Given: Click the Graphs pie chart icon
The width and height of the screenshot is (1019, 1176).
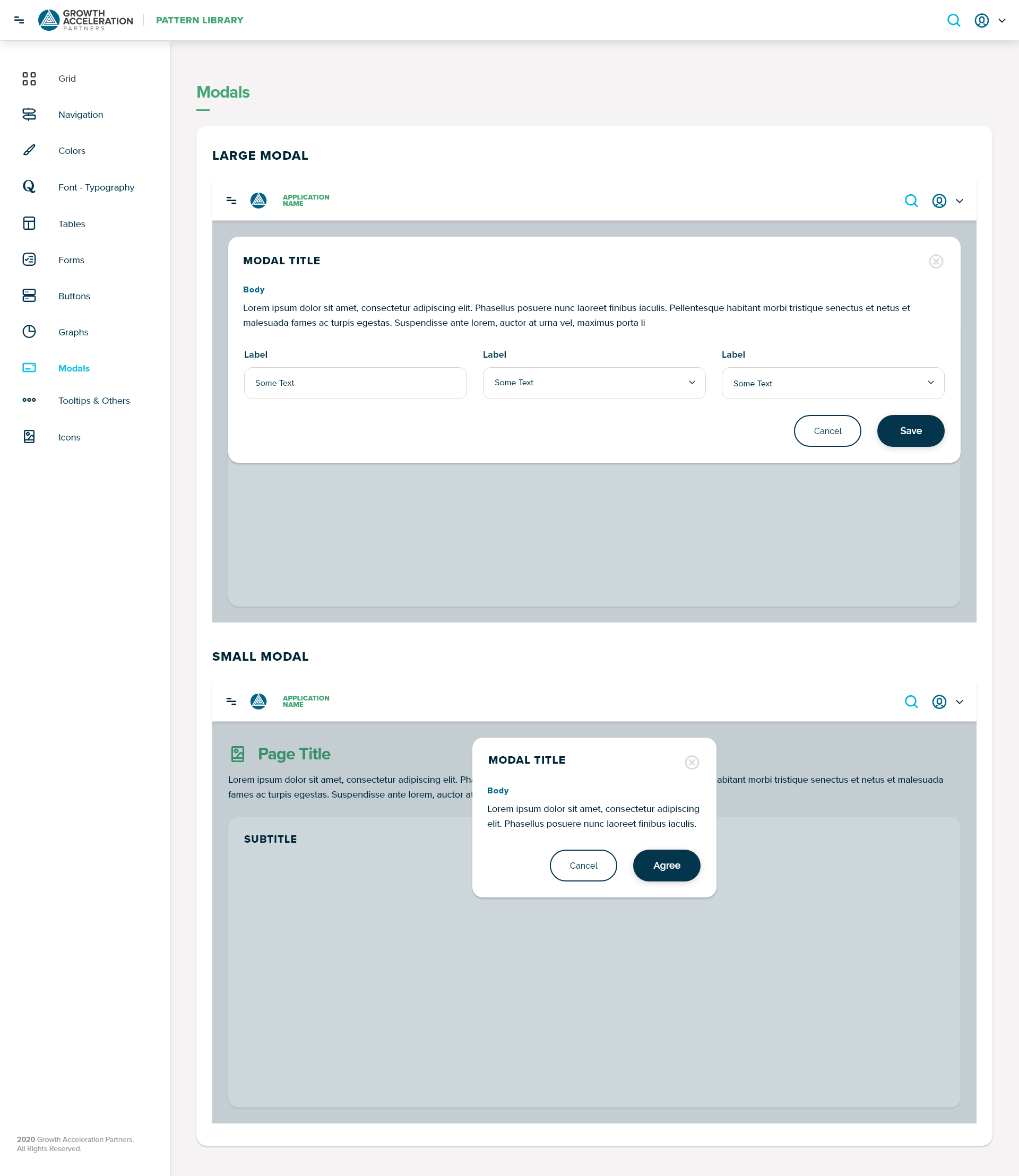Looking at the screenshot, I should click(29, 332).
